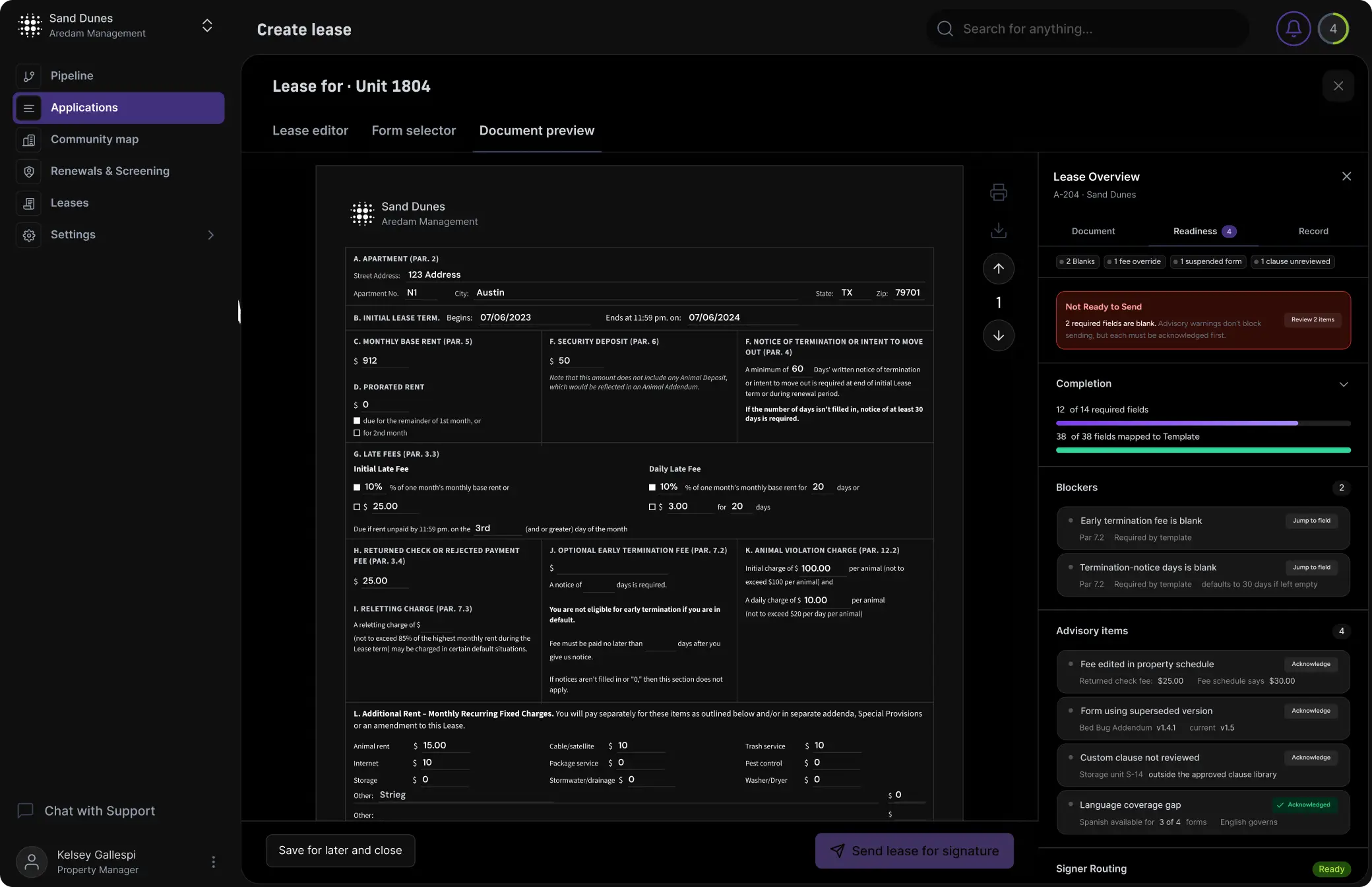Collapse the Completion section
The width and height of the screenshot is (1372, 887).
[1344, 384]
